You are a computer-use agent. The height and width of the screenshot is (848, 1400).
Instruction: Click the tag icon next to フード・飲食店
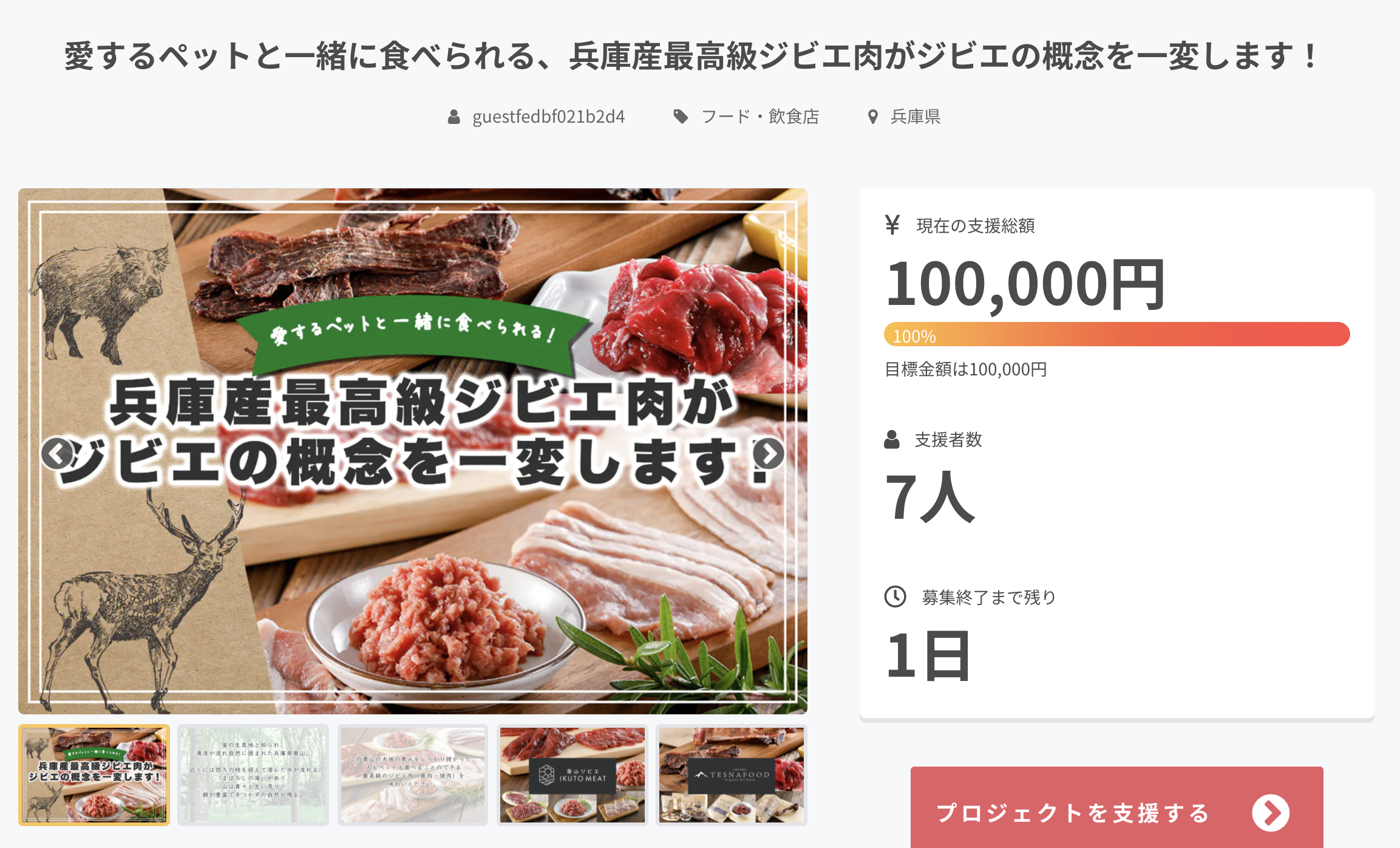pos(681,117)
